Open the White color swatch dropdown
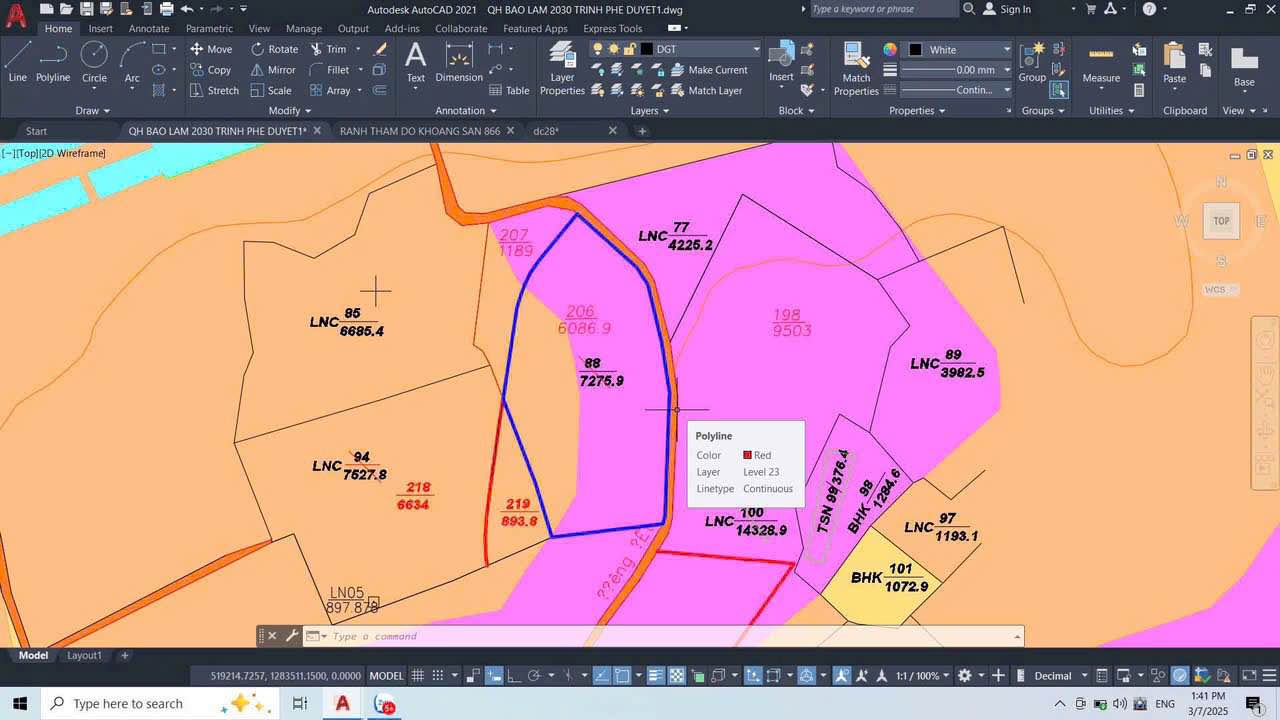 click(x=1006, y=48)
